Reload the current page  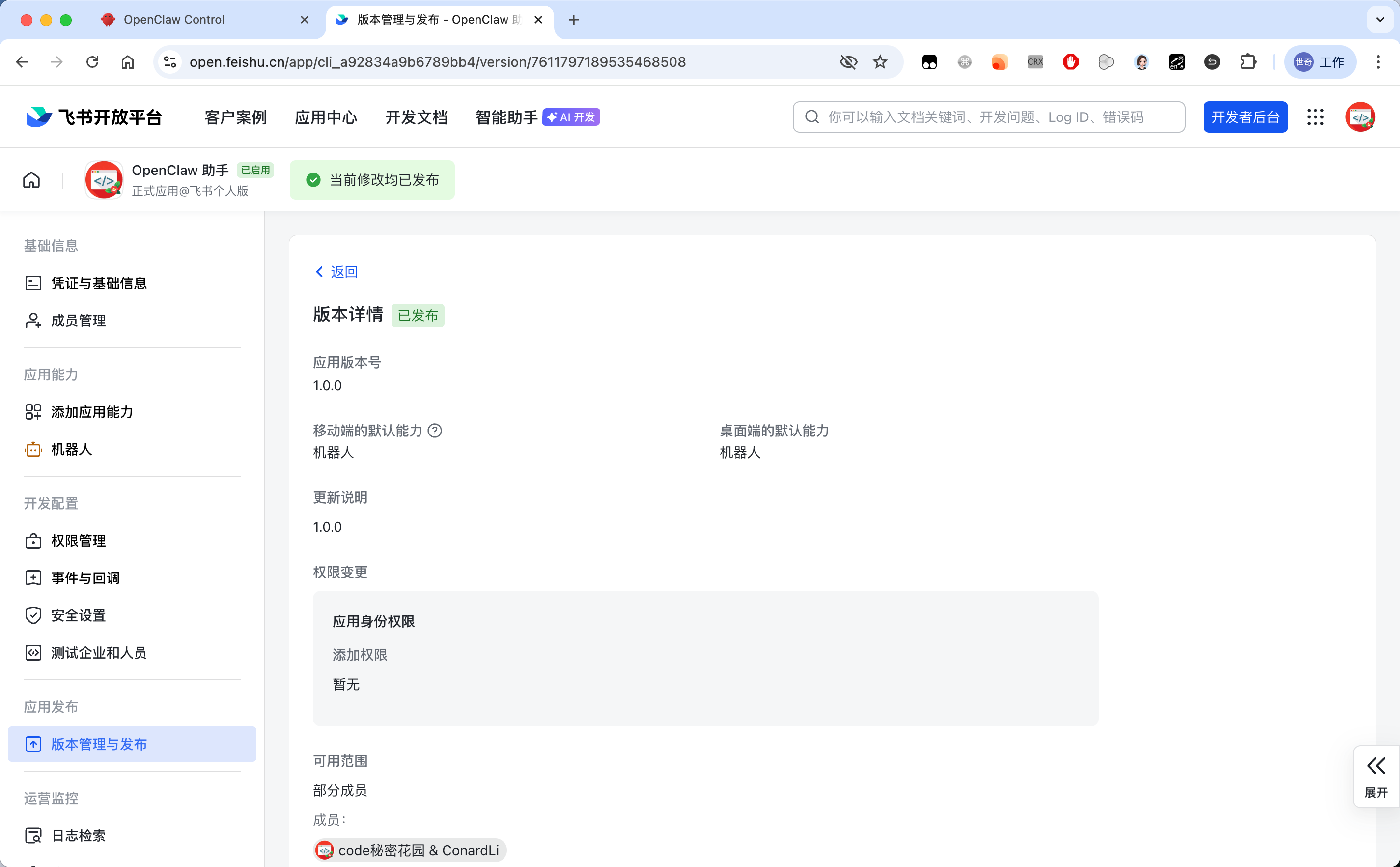tap(92, 62)
